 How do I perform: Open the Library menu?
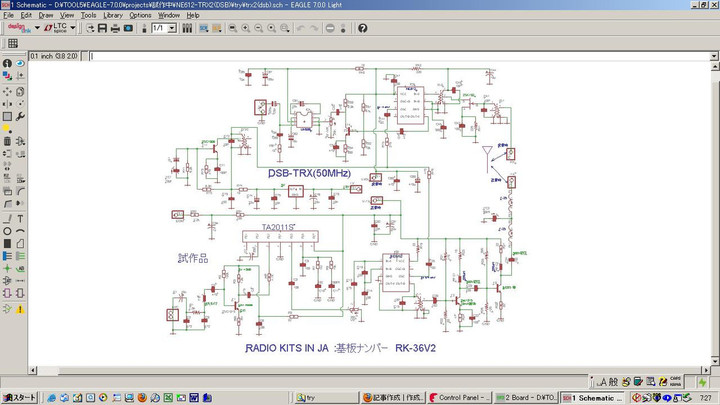pos(113,15)
